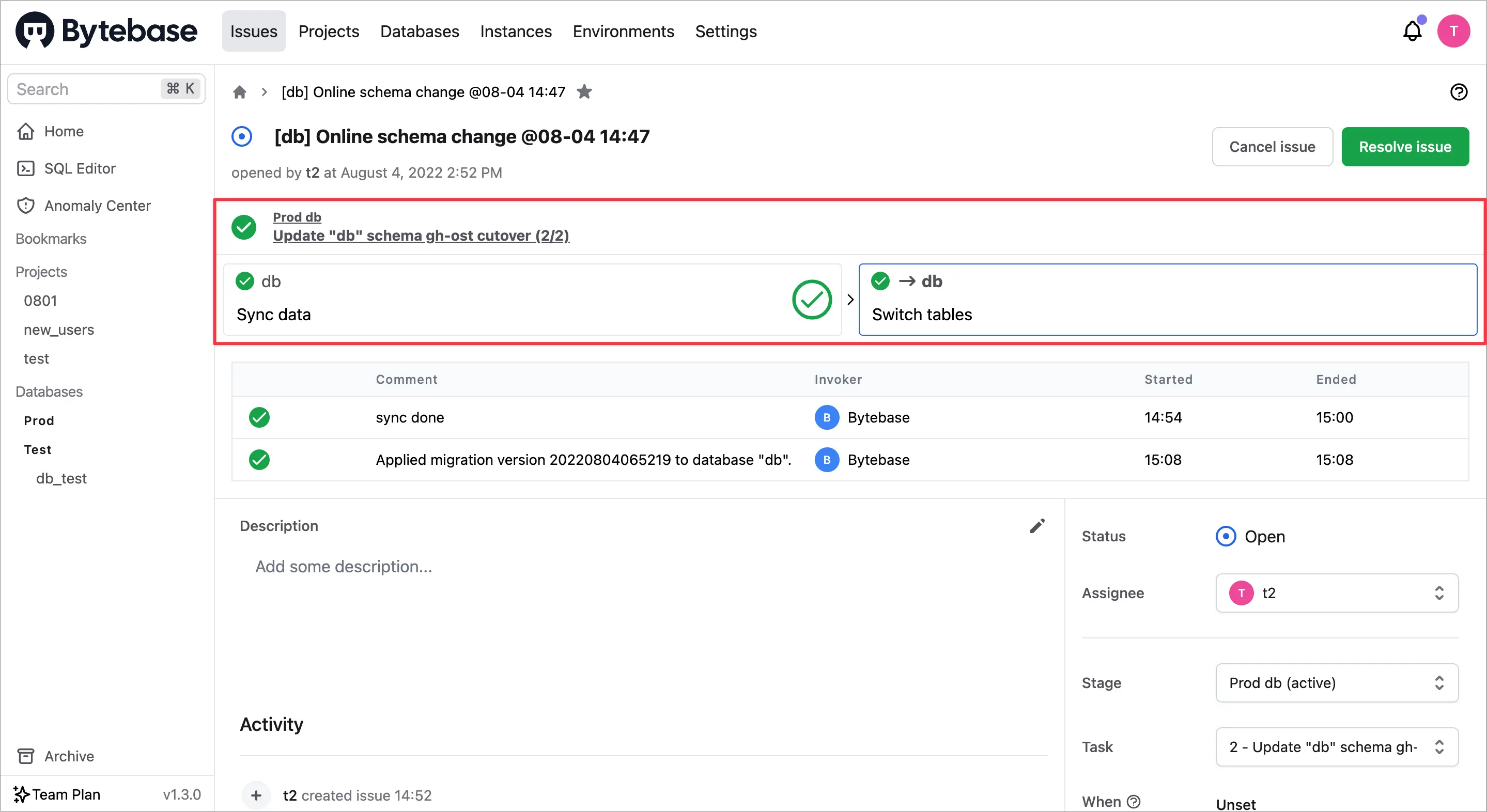Click the plus icon next to created issue activity
This screenshot has width=1487, height=812.
tap(256, 795)
